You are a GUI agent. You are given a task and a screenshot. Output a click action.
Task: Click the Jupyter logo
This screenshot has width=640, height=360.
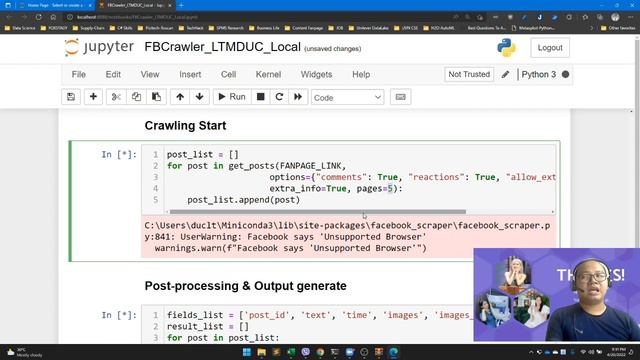pyautogui.click(x=99, y=47)
